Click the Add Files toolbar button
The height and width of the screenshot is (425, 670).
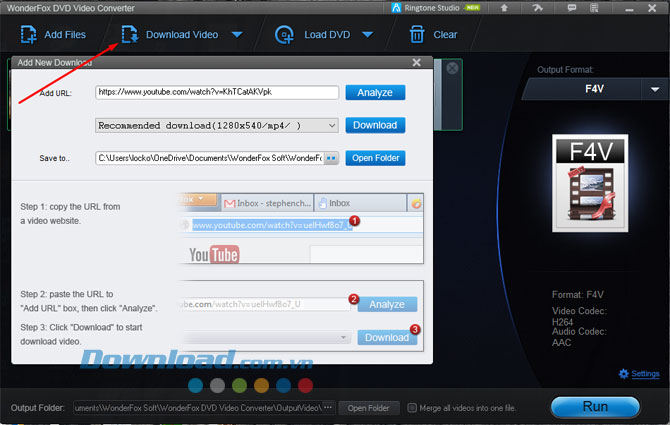coord(53,35)
